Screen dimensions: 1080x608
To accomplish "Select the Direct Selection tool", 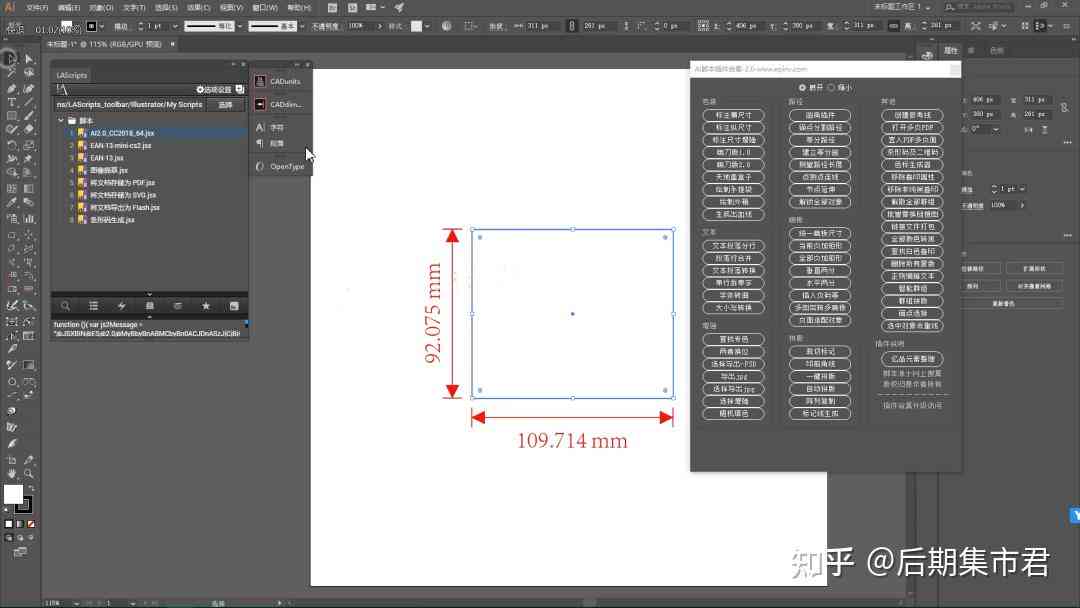I will 29,59.
